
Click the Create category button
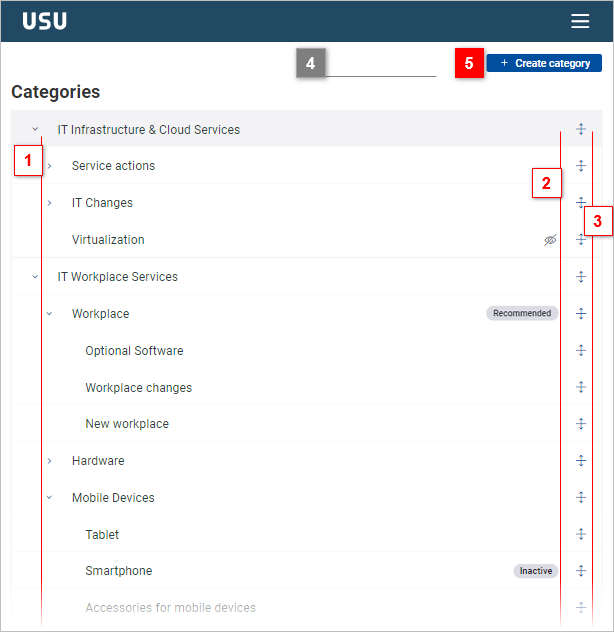(544, 63)
